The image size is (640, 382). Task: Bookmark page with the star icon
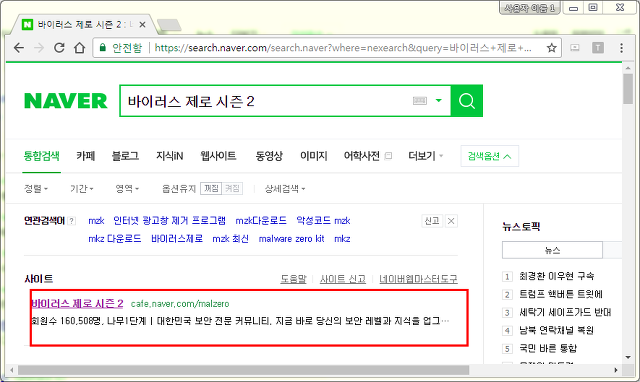click(x=551, y=48)
